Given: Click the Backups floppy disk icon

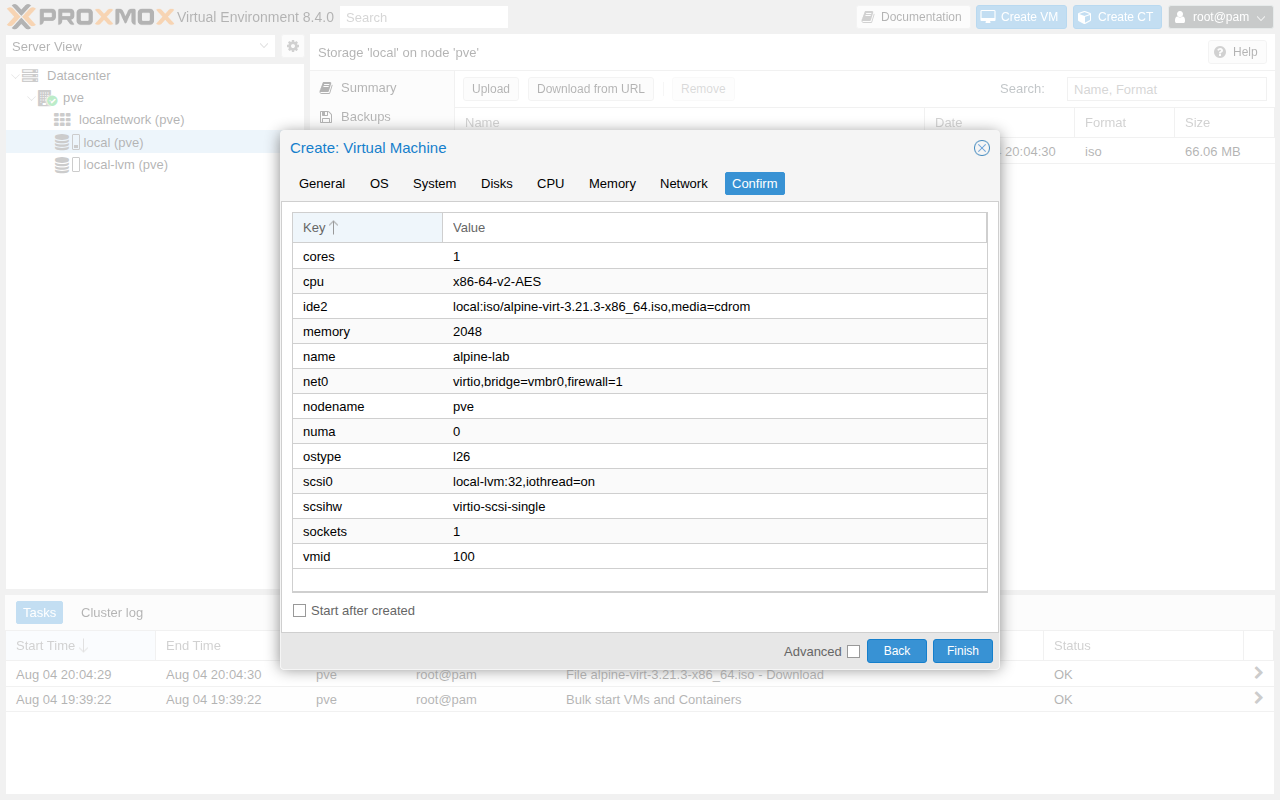Looking at the screenshot, I should tap(326, 117).
